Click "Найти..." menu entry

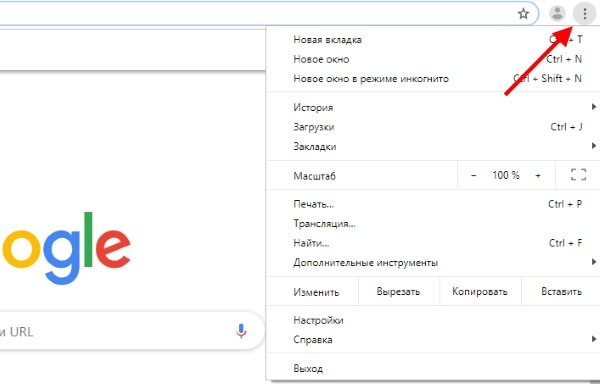coord(433,243)
